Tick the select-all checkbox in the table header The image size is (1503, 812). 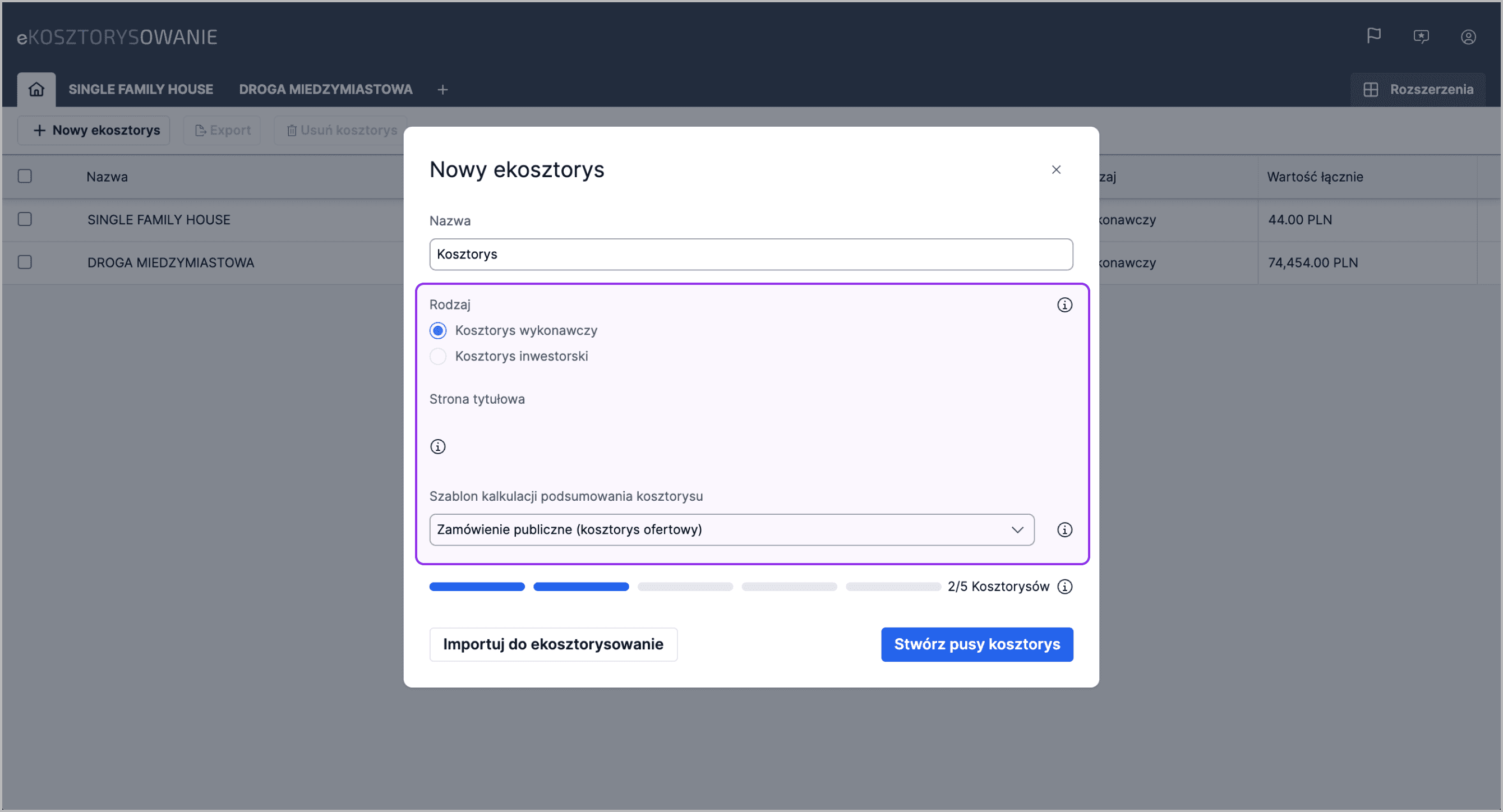click(x=25, y=176)
